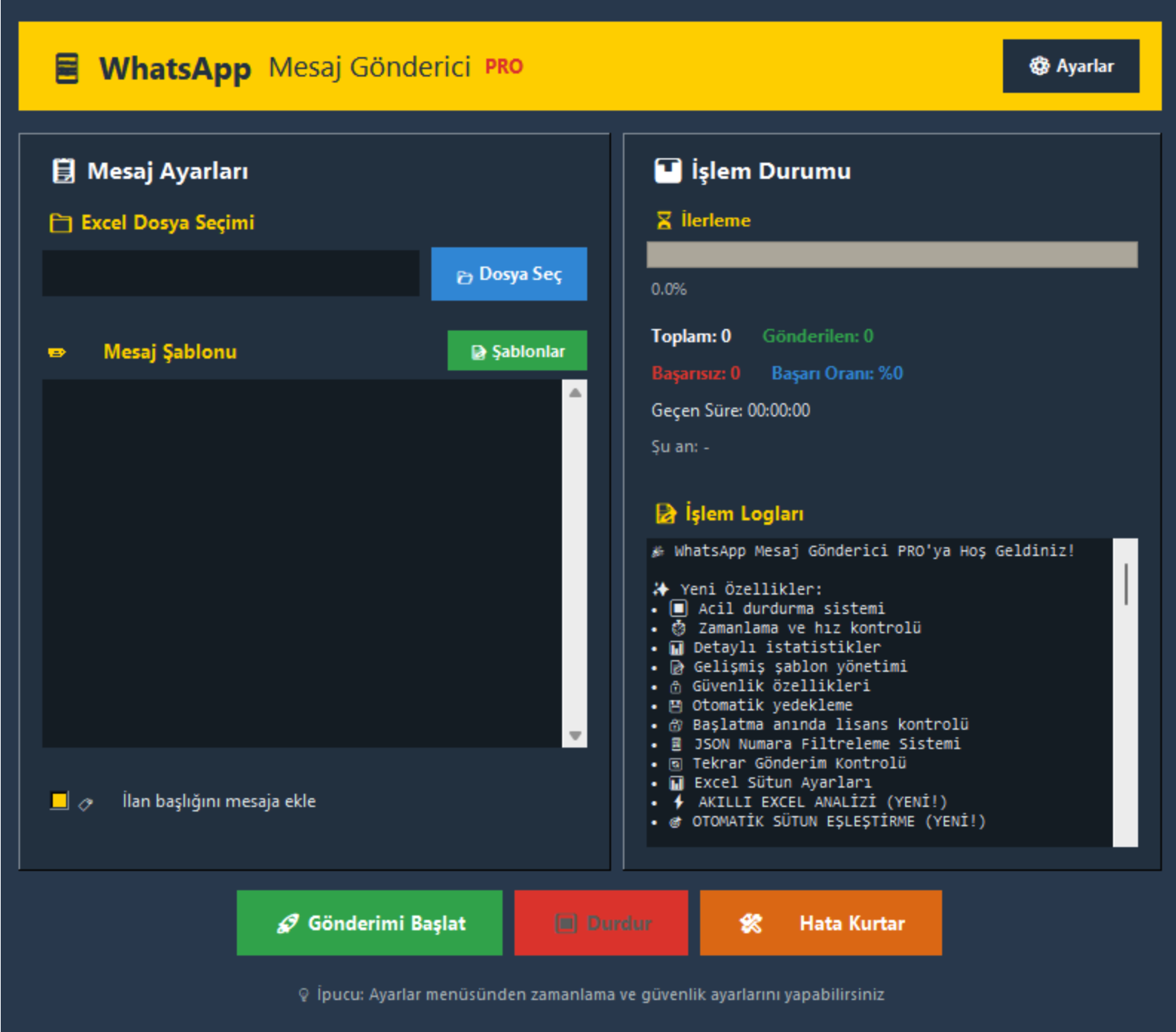Click the WhatsApp app logo icon in header
Screen dimensions: 1176x1032
coord(67,68)
